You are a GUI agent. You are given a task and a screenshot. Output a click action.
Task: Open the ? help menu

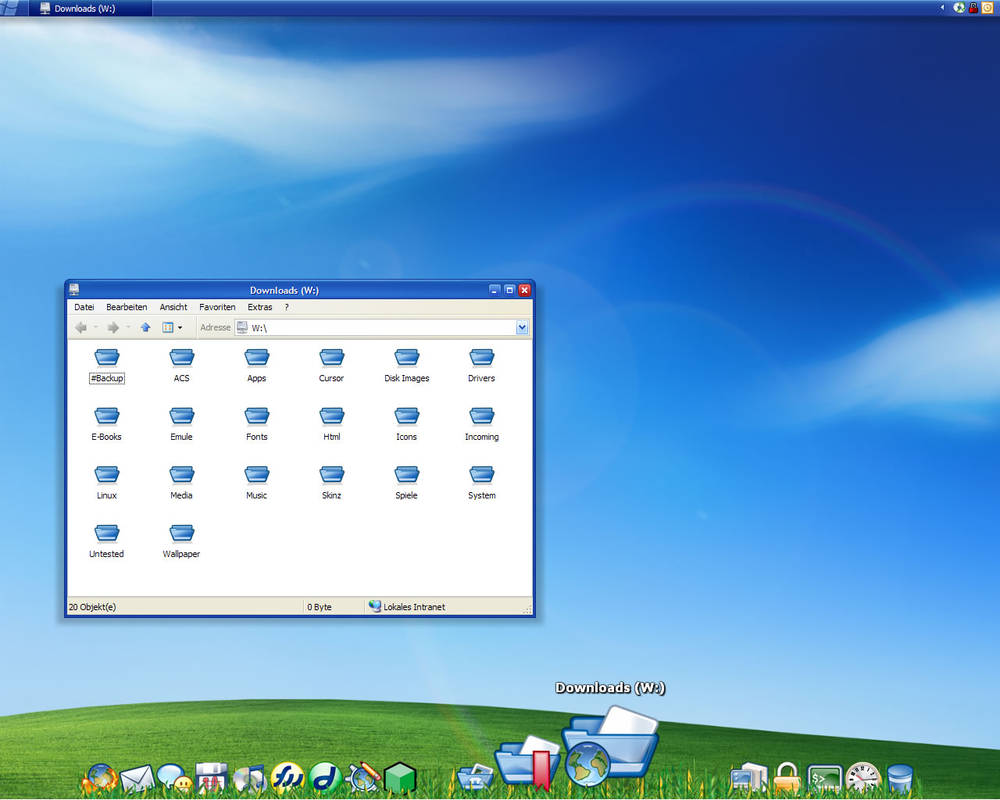[x=286, y=307]
